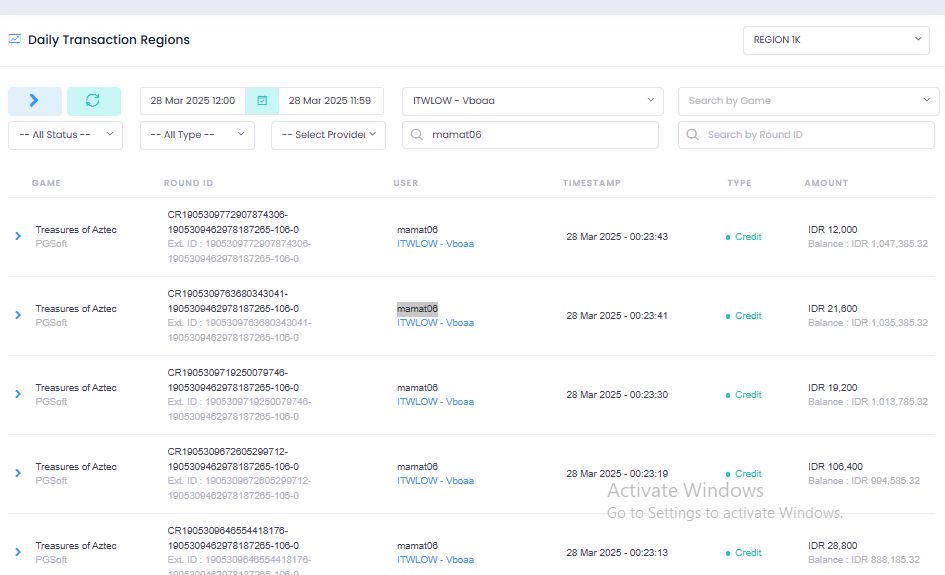The height and width of the screenshot is (575, 945).
Task: Open the Search by Game dropdown
Action: 808,101
